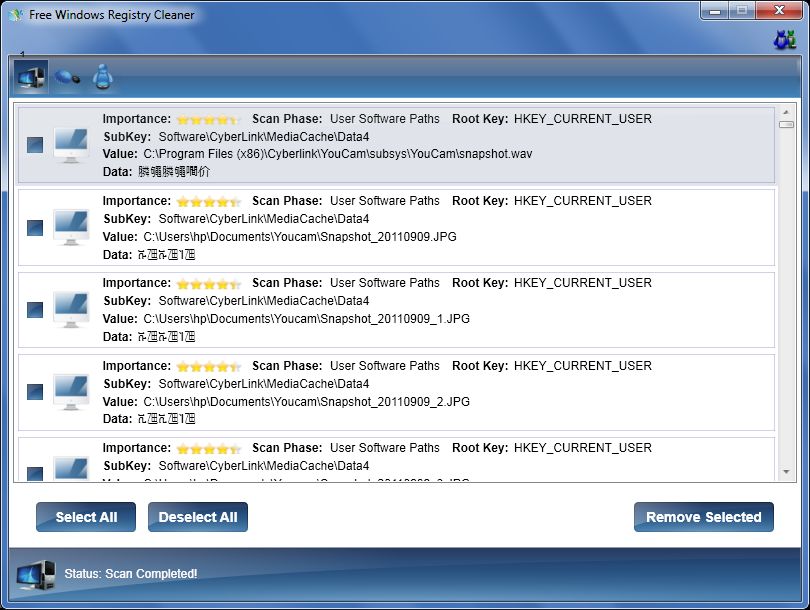Click the computer icon beside Status text
This screenshot has height=610, width=810.
[36, 575]
